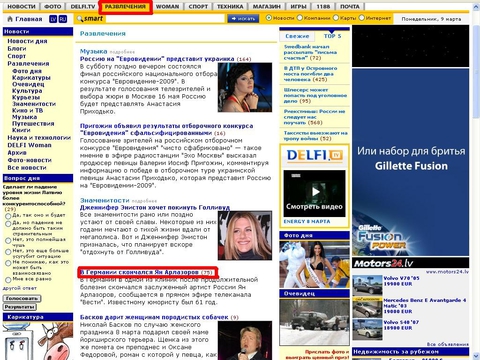Open the Volvo V70 car thumbnail
Viewport: 480px width, 360px height.
tap(367, 285)
